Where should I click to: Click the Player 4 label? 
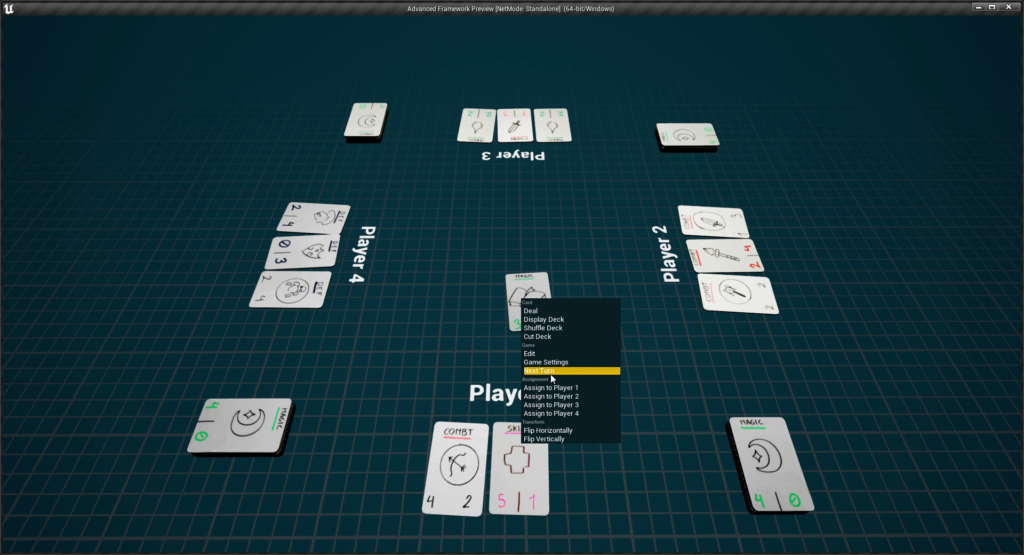(x=361, y=254)
